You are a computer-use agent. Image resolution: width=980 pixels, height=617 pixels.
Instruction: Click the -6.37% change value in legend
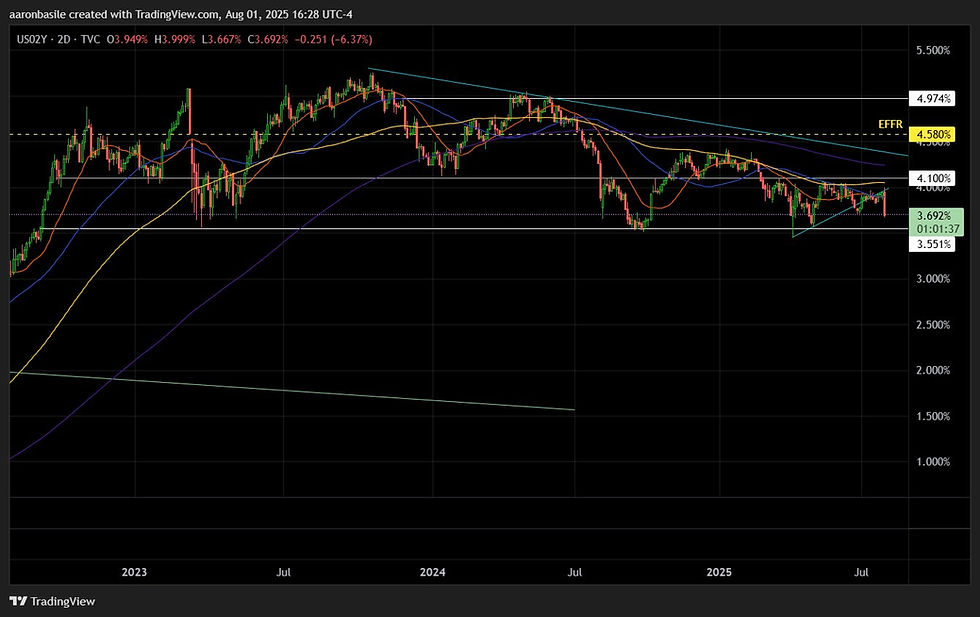coord(348,38)
